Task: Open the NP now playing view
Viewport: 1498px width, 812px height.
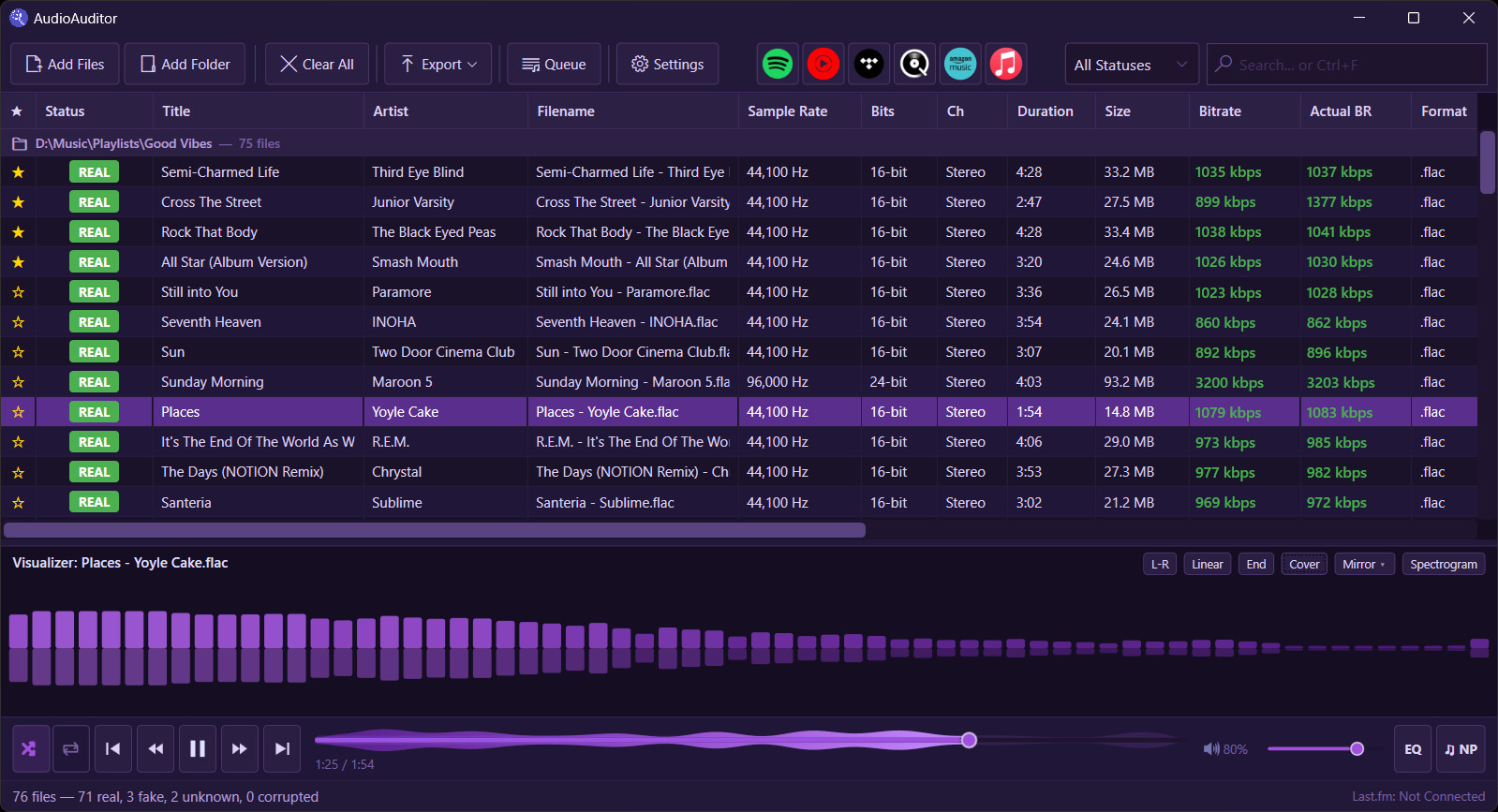Action: 1461,748
